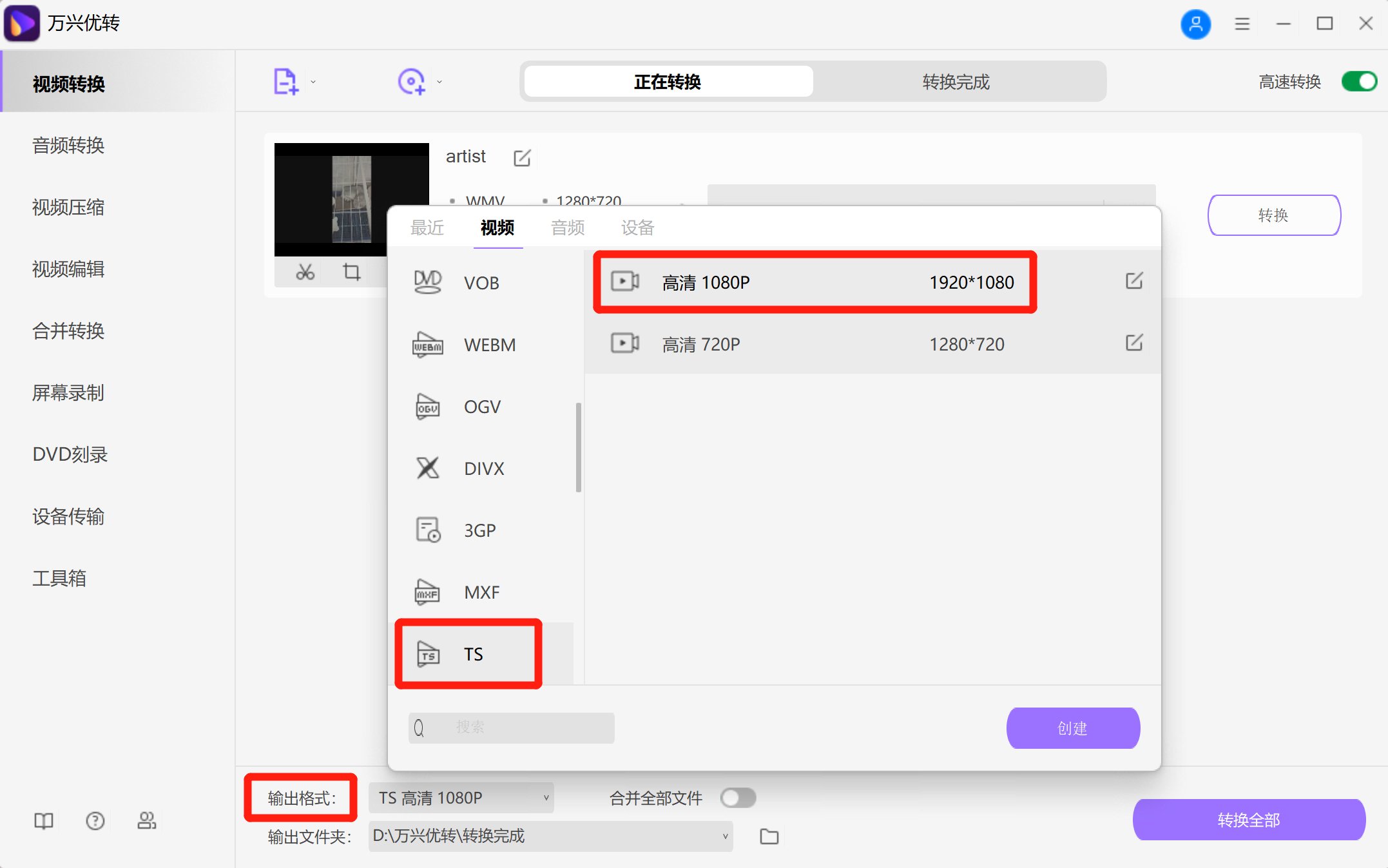Choose the WEBM output format
This screenshot has height=868, width=1388.
(489, 345)
